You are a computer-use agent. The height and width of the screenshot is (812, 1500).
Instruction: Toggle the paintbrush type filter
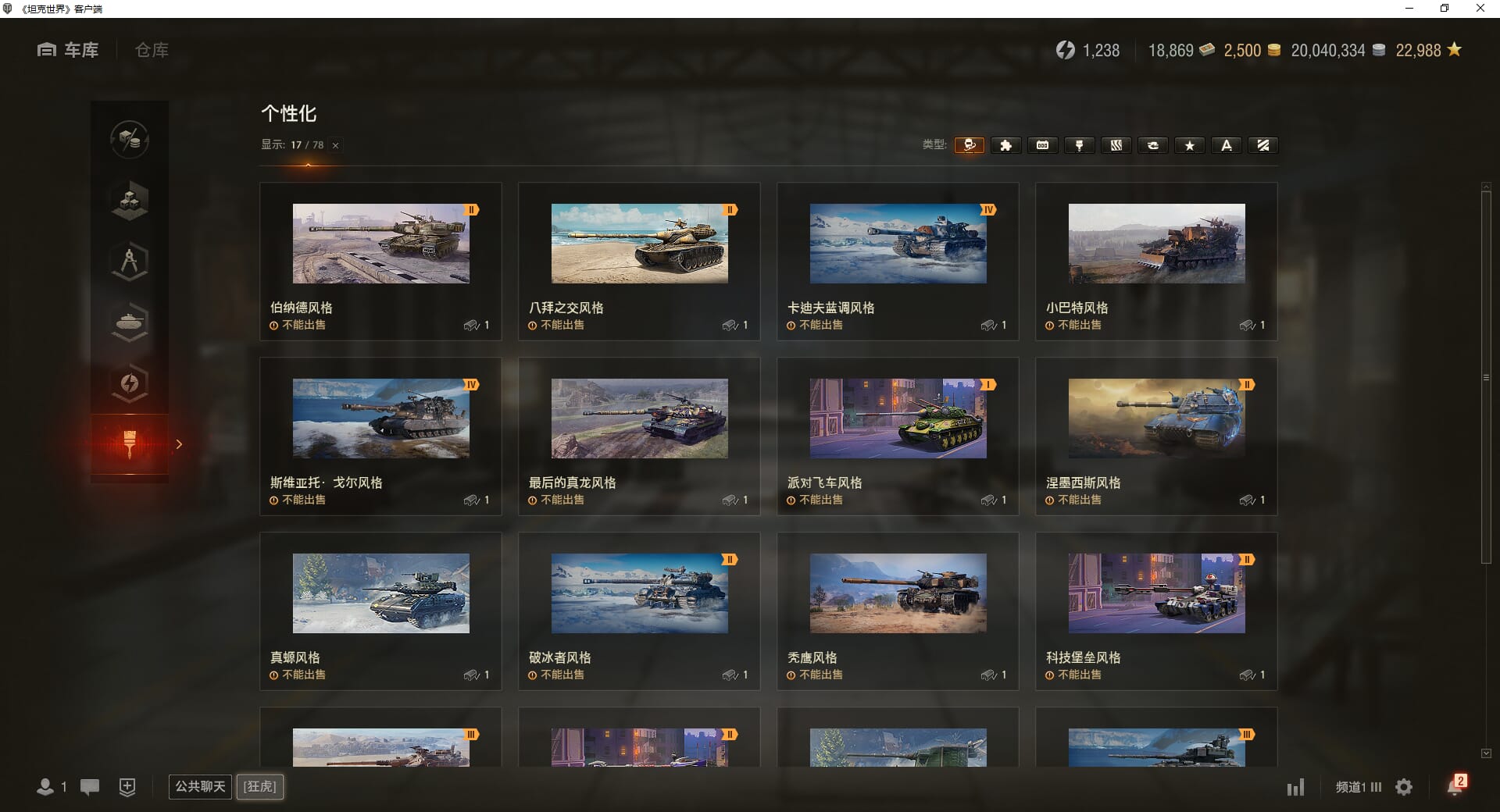[1079, 145]
